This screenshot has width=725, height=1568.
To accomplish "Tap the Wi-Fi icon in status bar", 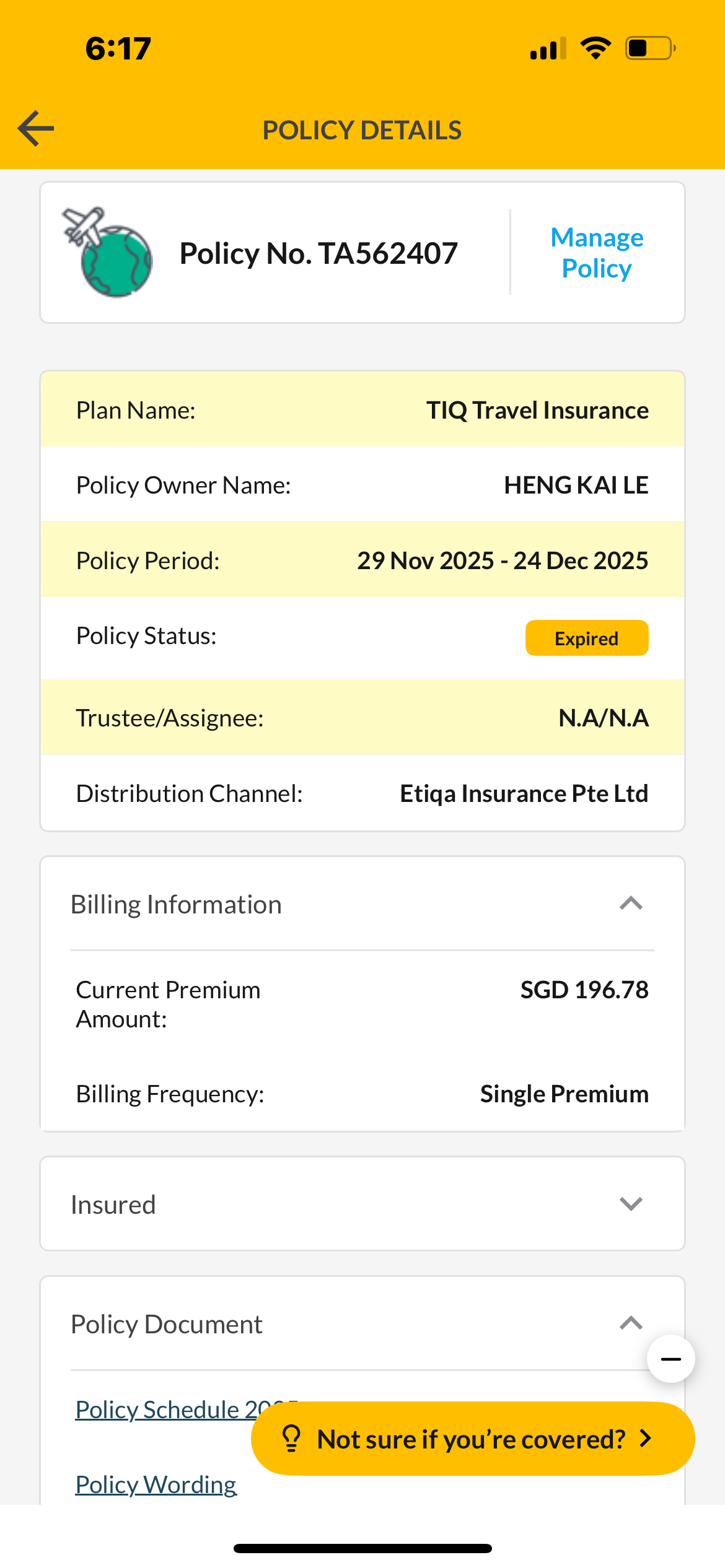I will pos(595,48).
